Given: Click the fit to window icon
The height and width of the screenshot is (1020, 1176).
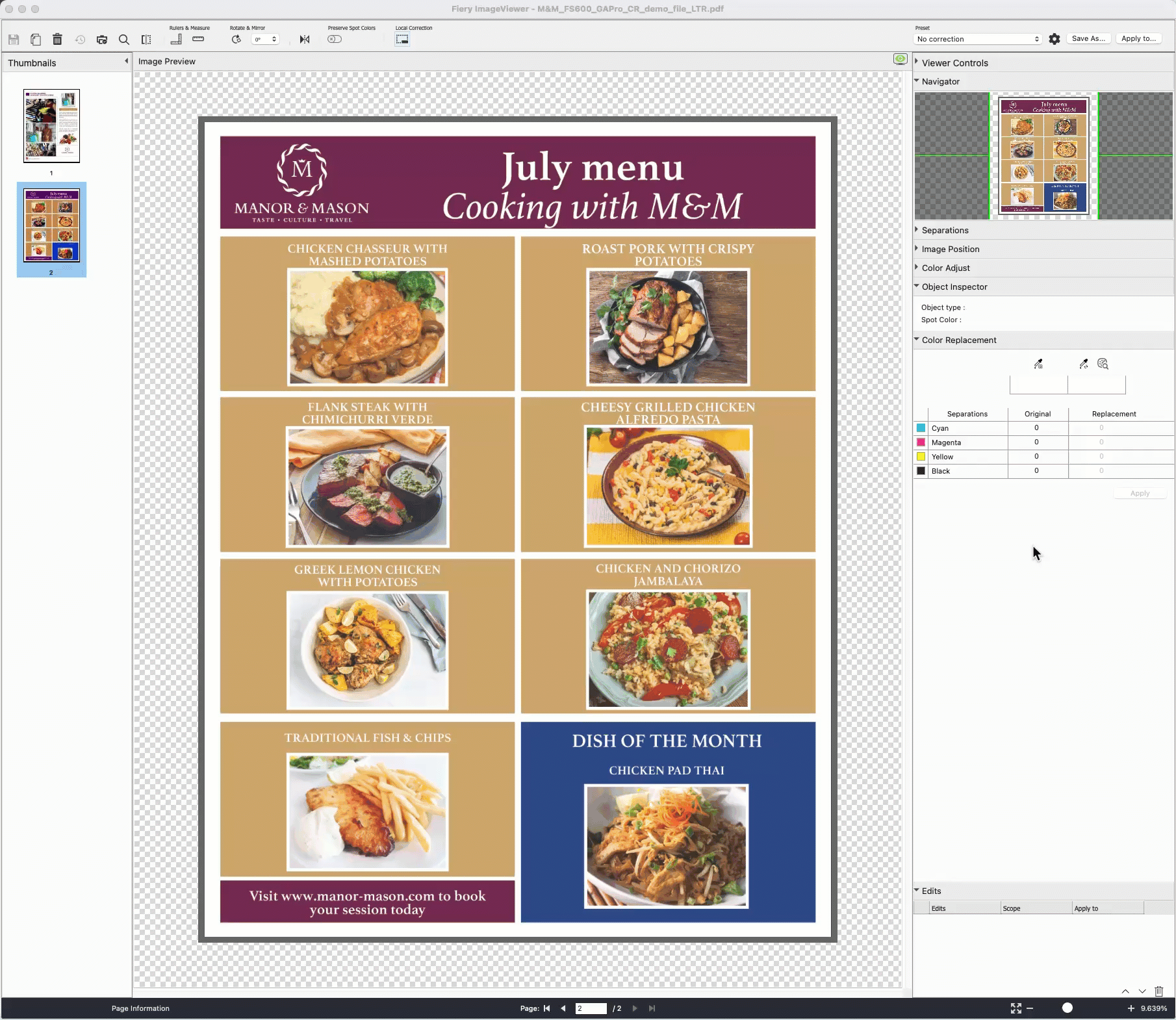Looking at the screenshot, I should [1016, 1008].
